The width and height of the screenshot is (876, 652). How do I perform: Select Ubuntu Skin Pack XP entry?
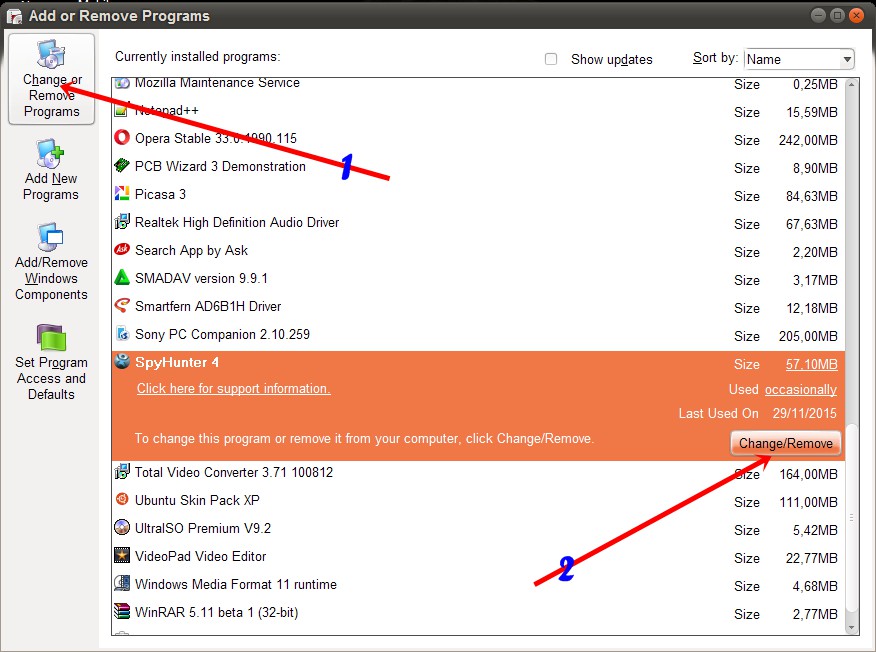478,501
